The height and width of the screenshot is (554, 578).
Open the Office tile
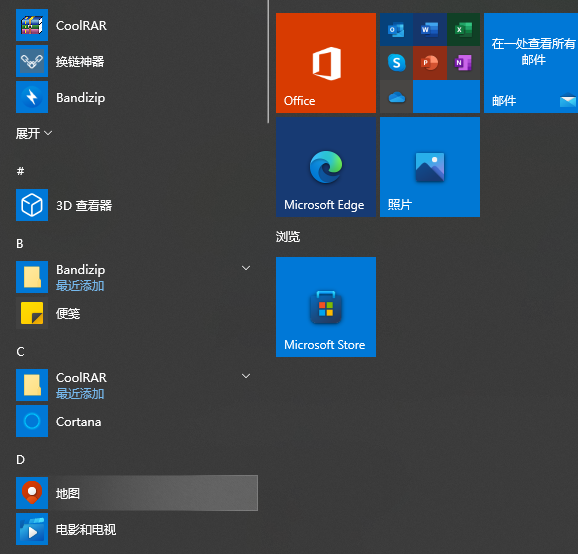click(326, 63)
